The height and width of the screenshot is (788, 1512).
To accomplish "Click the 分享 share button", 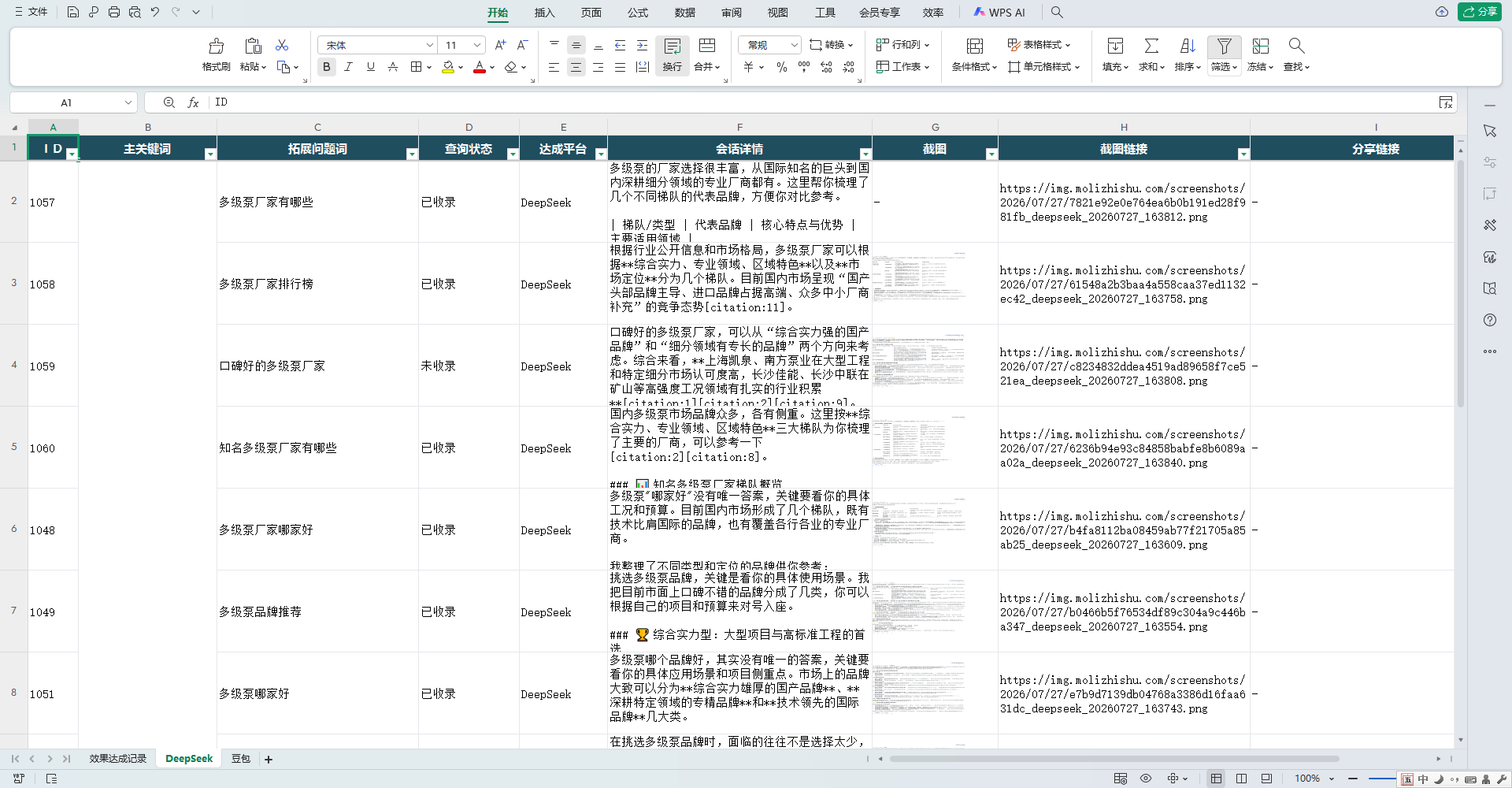I will [1480, 12].
